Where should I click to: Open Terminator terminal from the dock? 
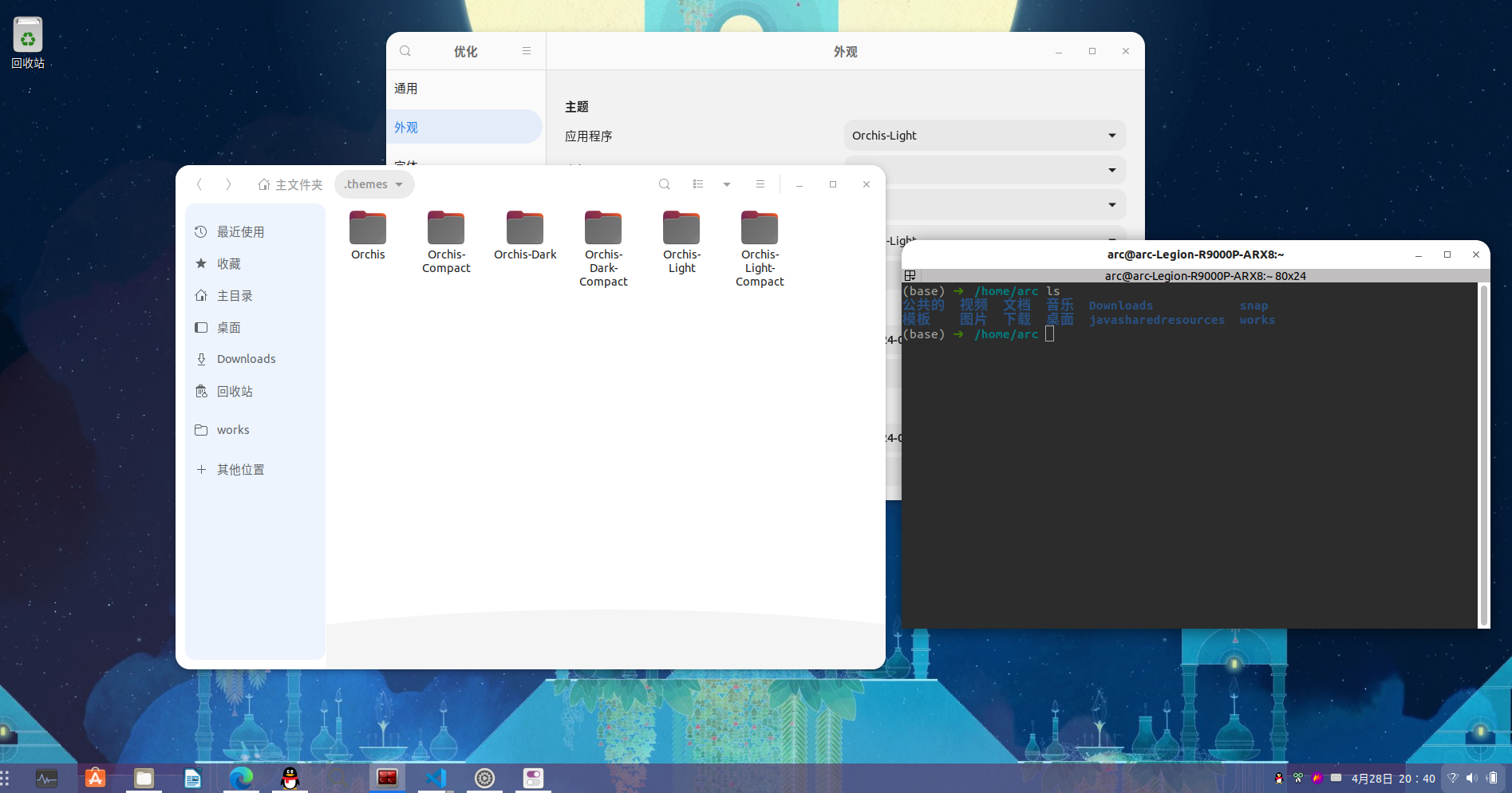pos(387,778)
